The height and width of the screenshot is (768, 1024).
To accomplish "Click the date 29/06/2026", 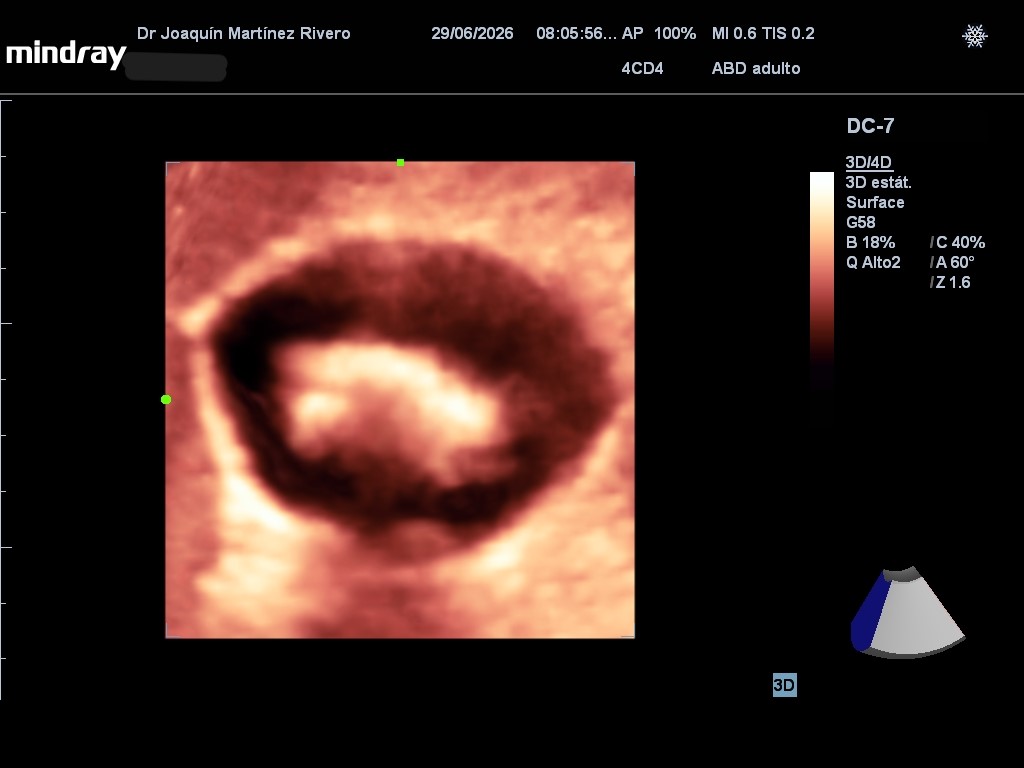I will (472, 33).
